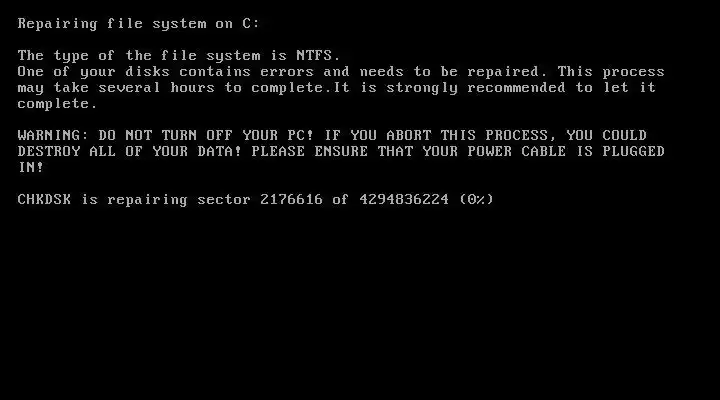Screen dimensions: 720x400
Task: Click the text 'may take several hours'
Action: click(x=116, y=88)
